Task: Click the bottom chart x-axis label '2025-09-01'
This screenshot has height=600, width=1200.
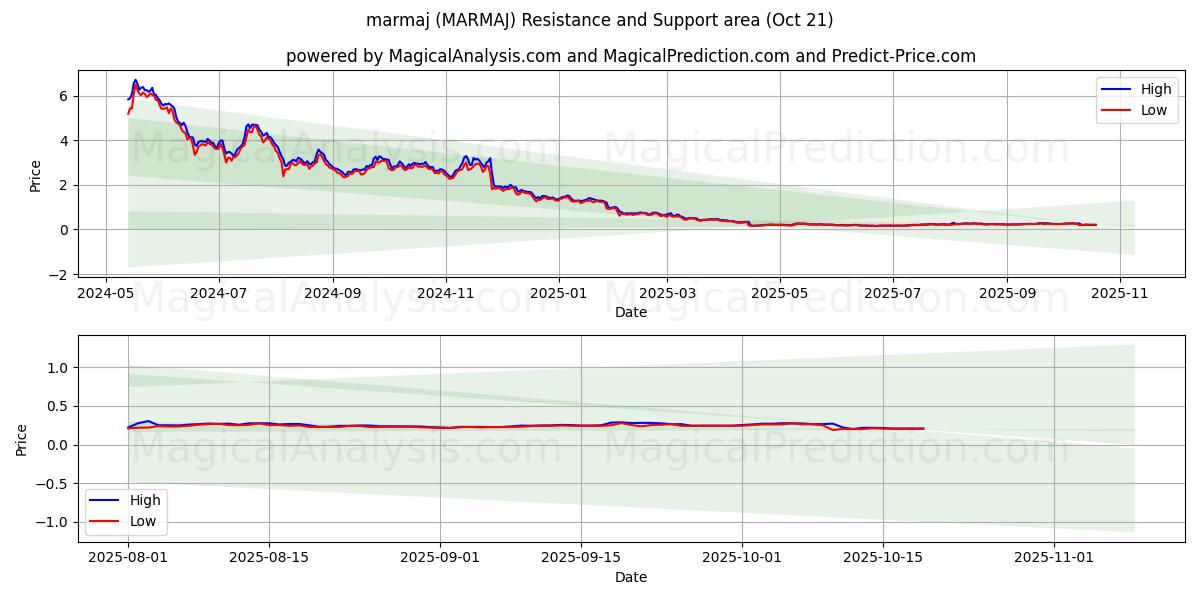Action: click(440, 559)
